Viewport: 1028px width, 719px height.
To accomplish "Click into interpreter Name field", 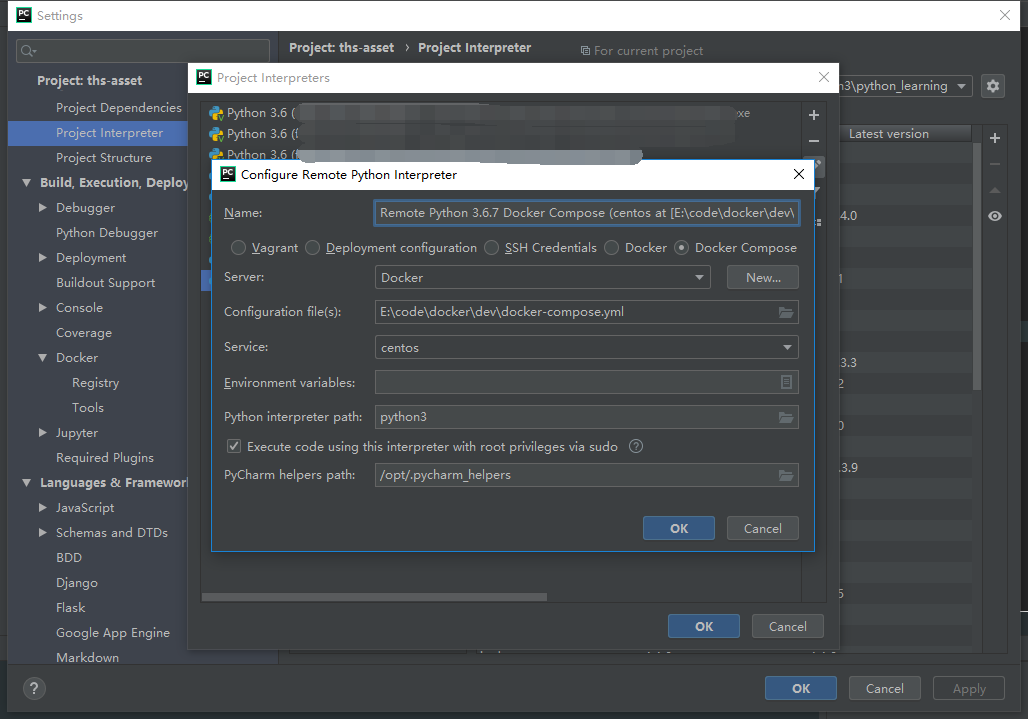I will [x=587, y=213].
